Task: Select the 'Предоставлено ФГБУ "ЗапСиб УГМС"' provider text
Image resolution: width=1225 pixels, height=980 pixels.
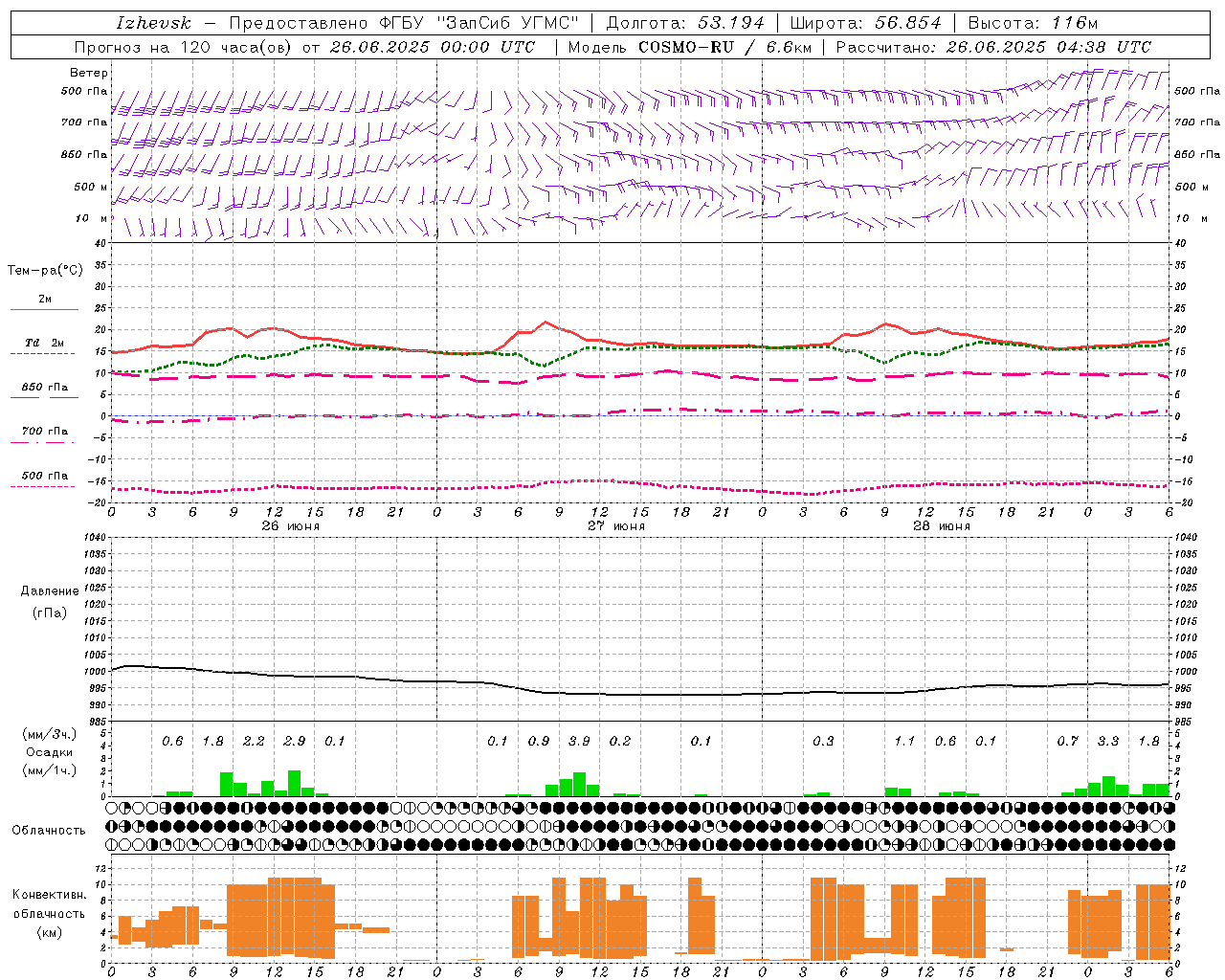Action: [404, 23]
